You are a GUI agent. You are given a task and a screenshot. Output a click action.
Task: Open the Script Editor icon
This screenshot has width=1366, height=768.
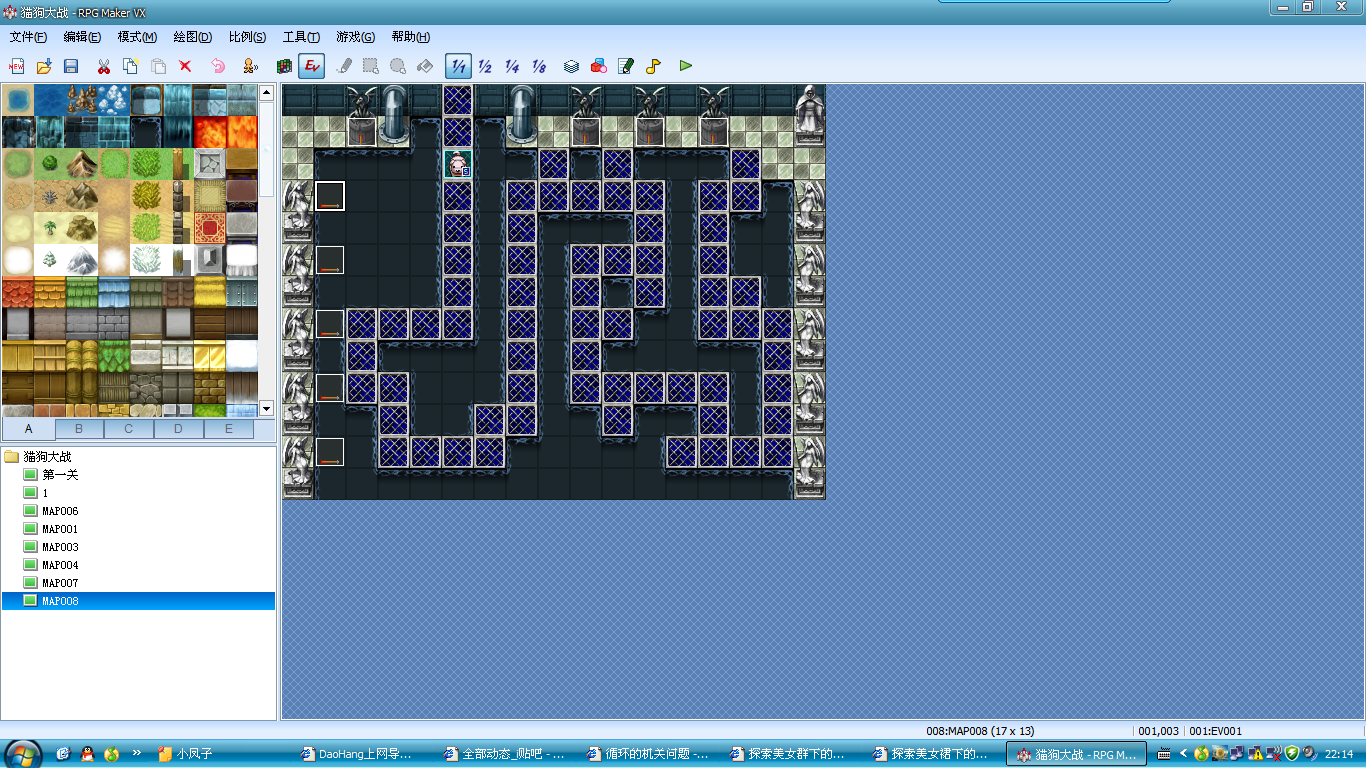(626, 66)
